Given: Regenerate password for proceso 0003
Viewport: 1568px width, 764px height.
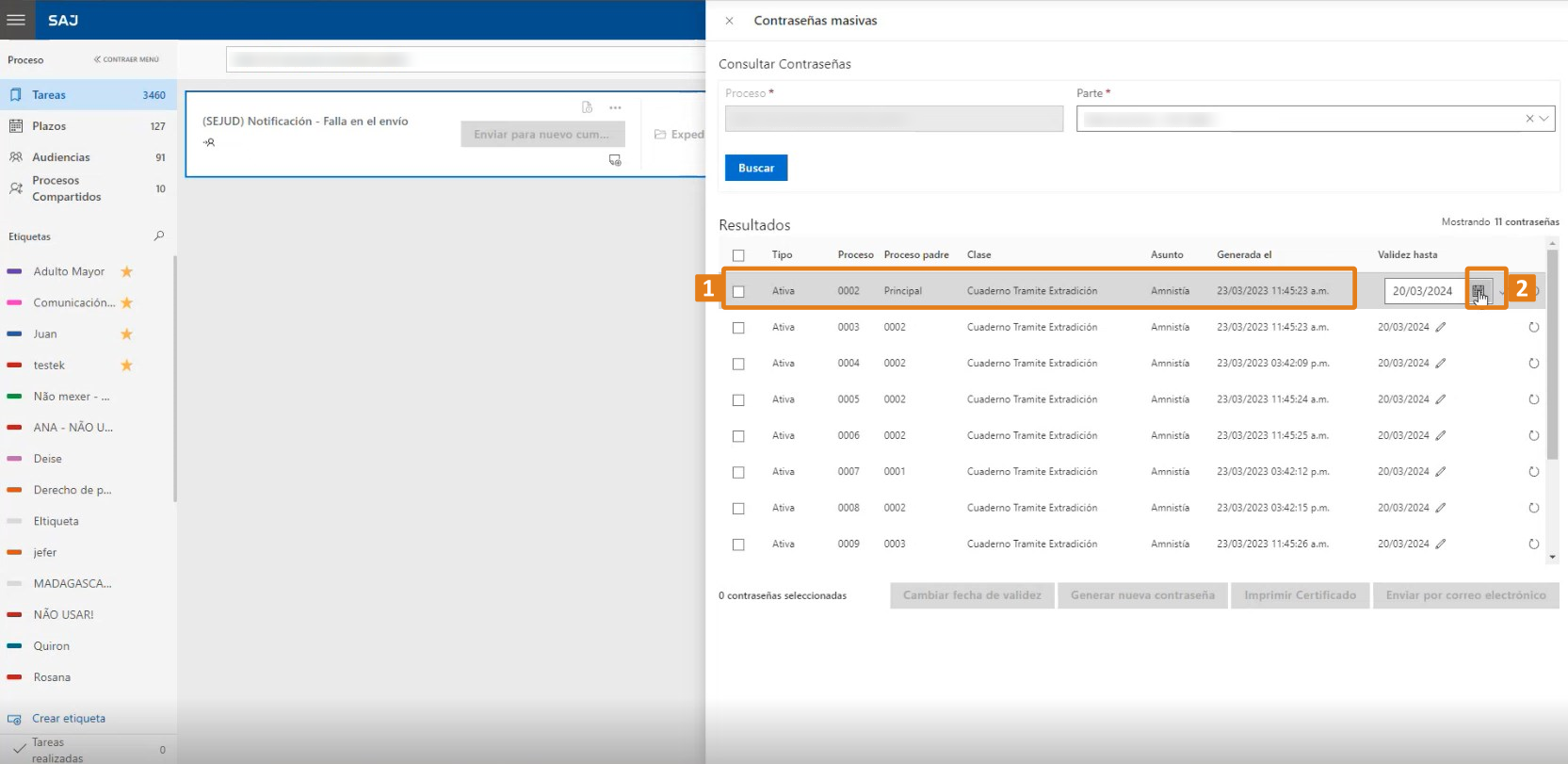Looking at the screenshot, I should click(x=1533, y=327).
